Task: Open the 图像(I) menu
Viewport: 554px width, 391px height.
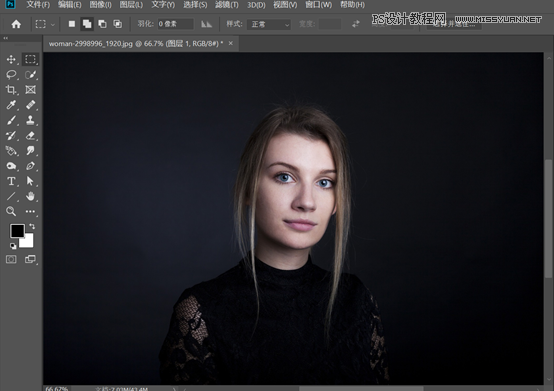Action: tap(100, 5)
